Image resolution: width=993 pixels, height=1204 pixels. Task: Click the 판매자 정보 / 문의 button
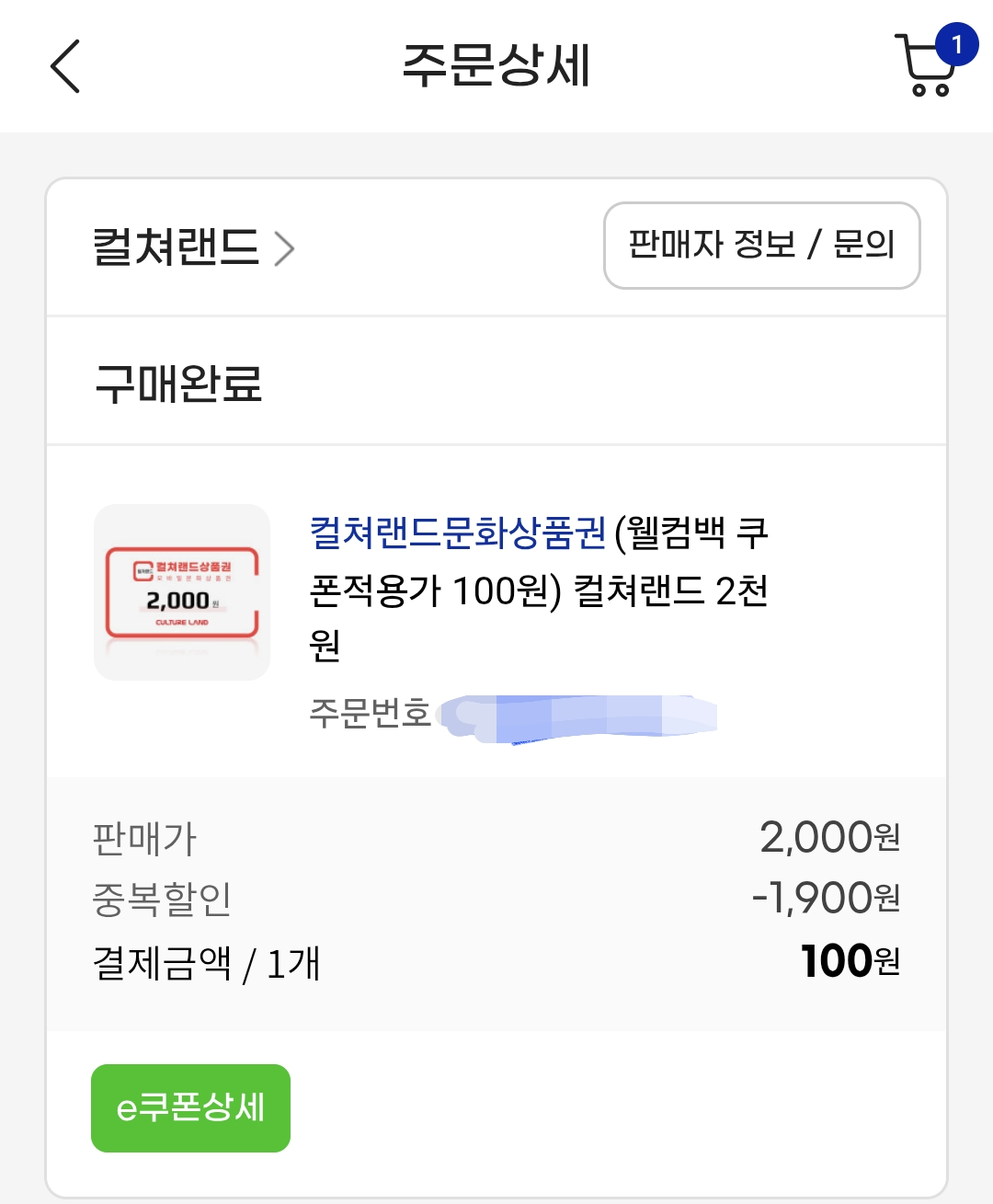tap(761, 246)
